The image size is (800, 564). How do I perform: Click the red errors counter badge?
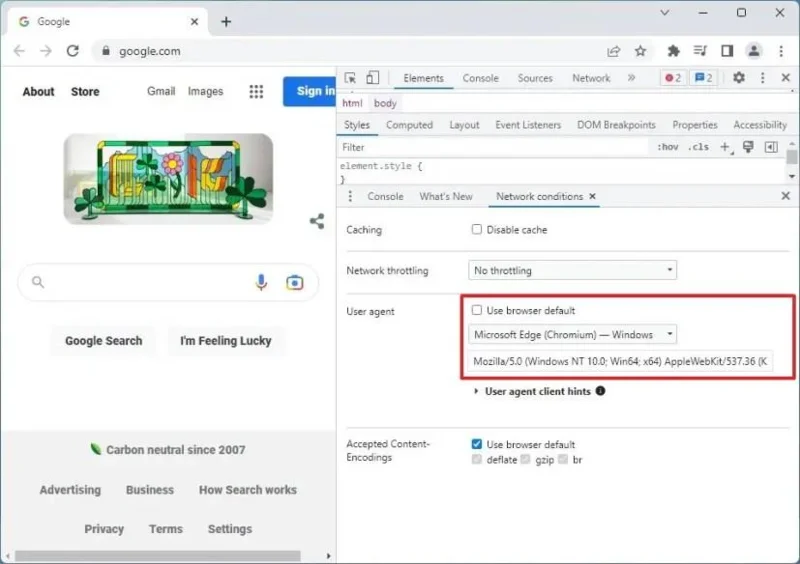(673, 78)
